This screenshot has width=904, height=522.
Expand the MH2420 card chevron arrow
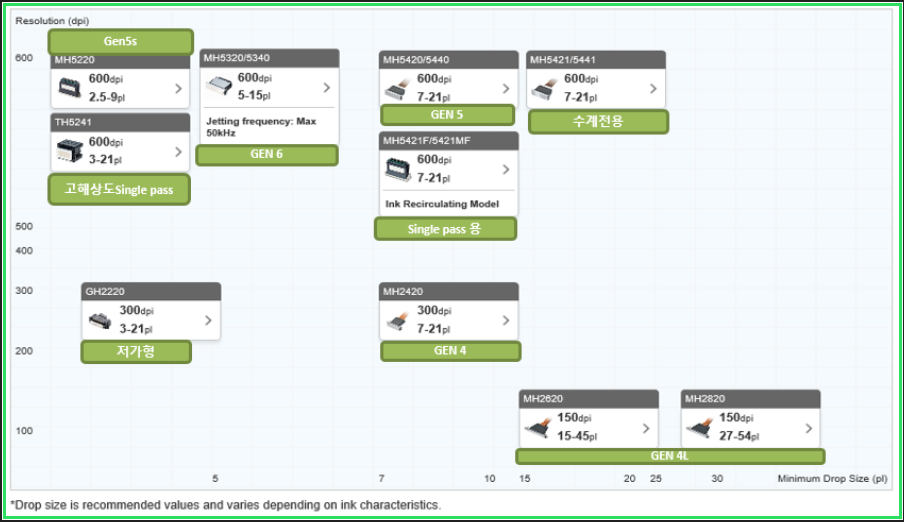(506, 321)
